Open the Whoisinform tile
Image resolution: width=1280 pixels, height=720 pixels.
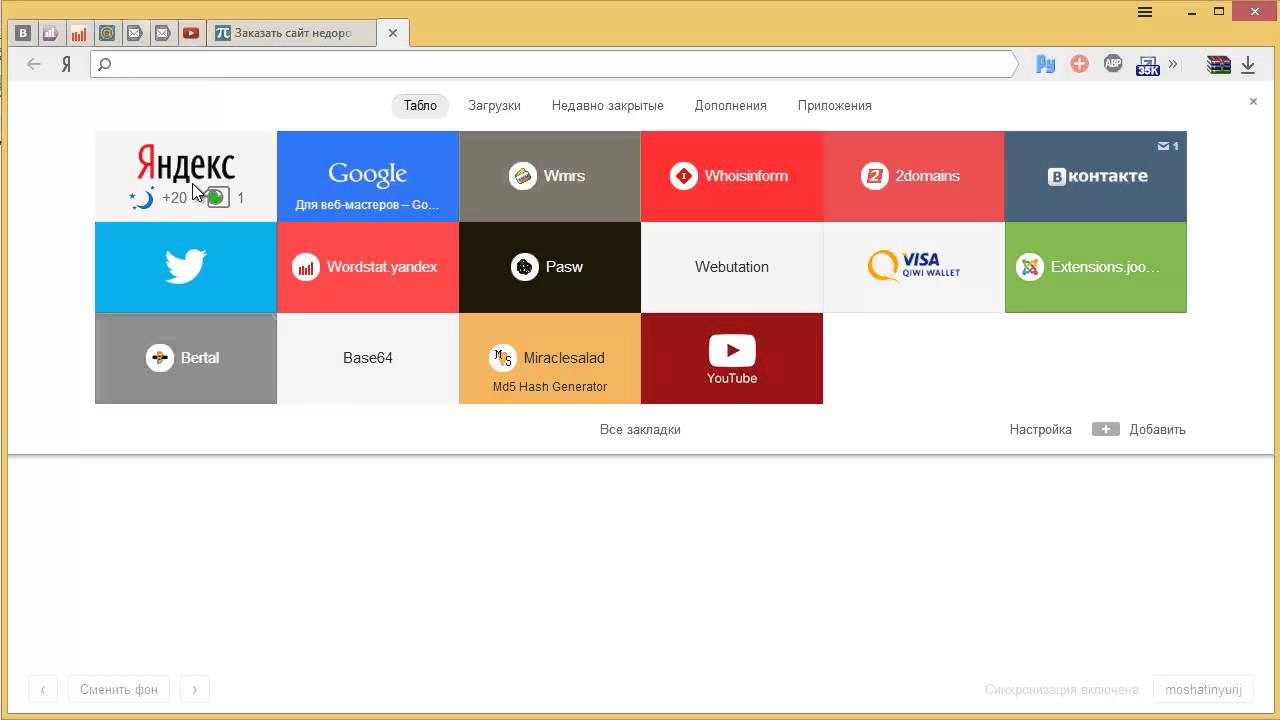732,176
